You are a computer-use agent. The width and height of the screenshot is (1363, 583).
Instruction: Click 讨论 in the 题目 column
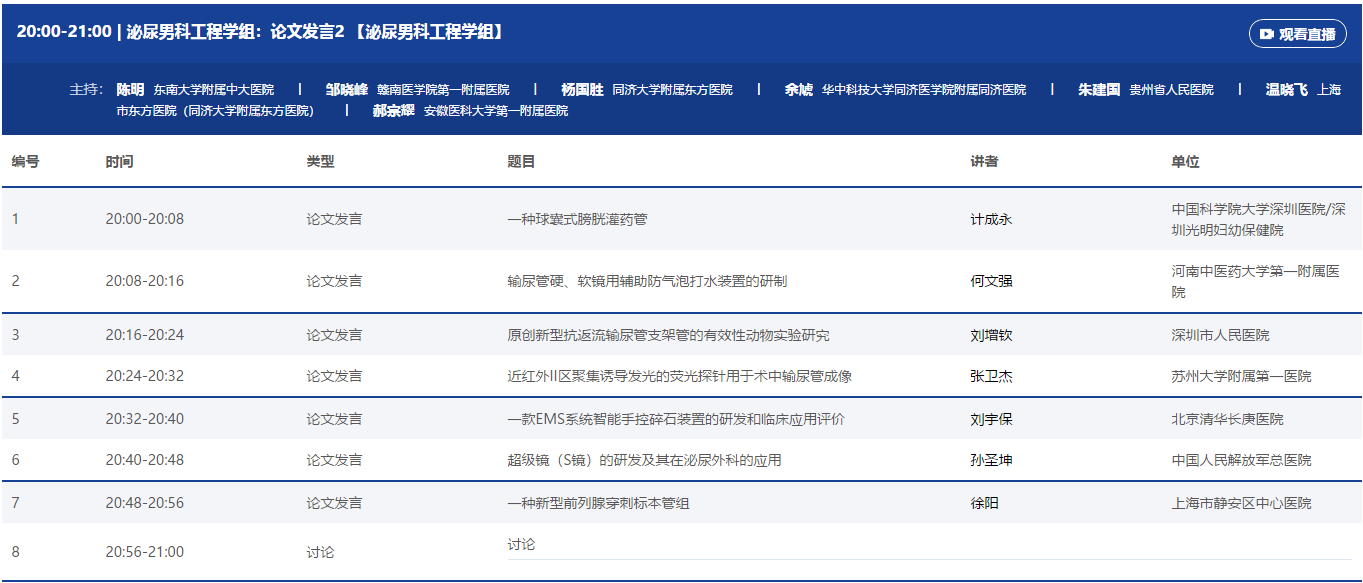click(521, 545)
